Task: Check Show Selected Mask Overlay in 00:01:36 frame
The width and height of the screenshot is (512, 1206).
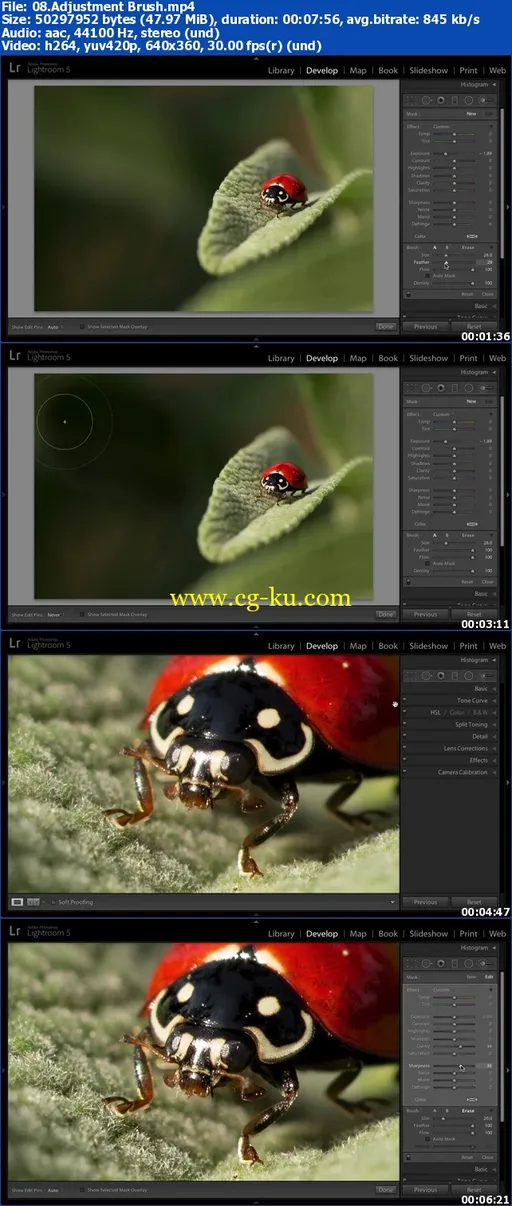Action: pyautogui.click(x=82, y=327)
